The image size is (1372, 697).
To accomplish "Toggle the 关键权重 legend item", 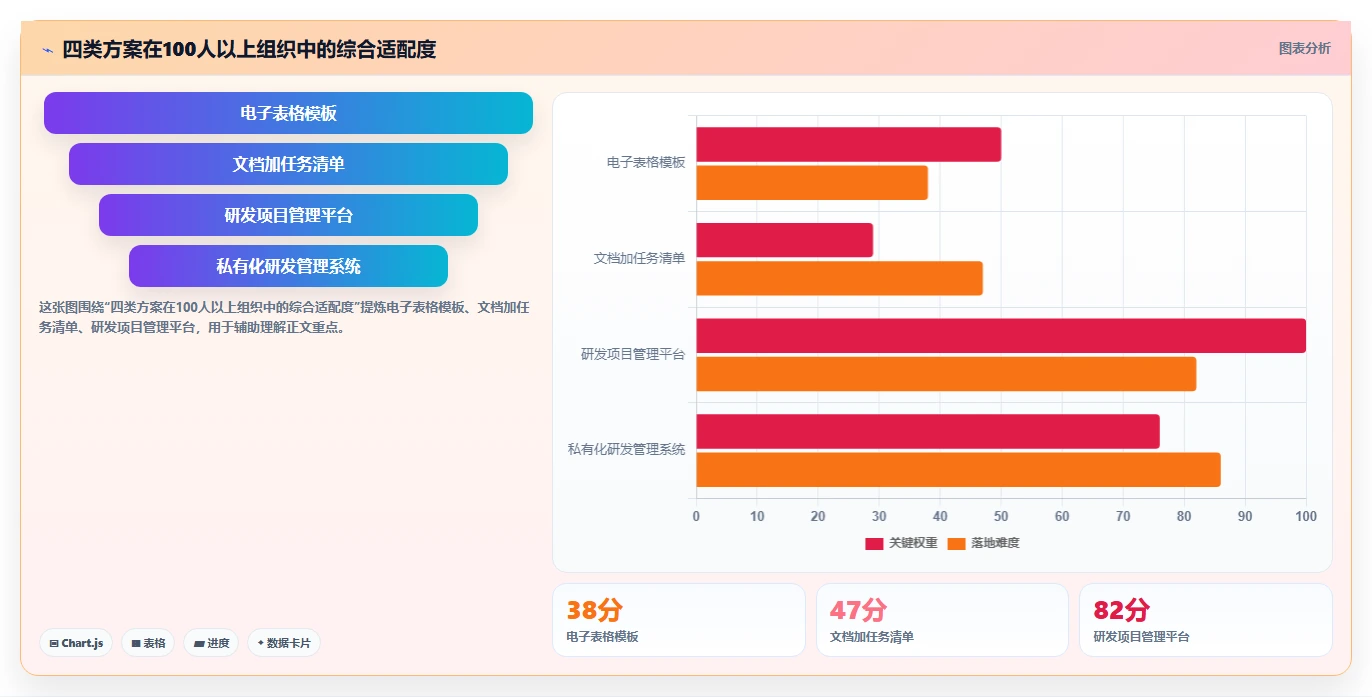I will coord(901,543).
